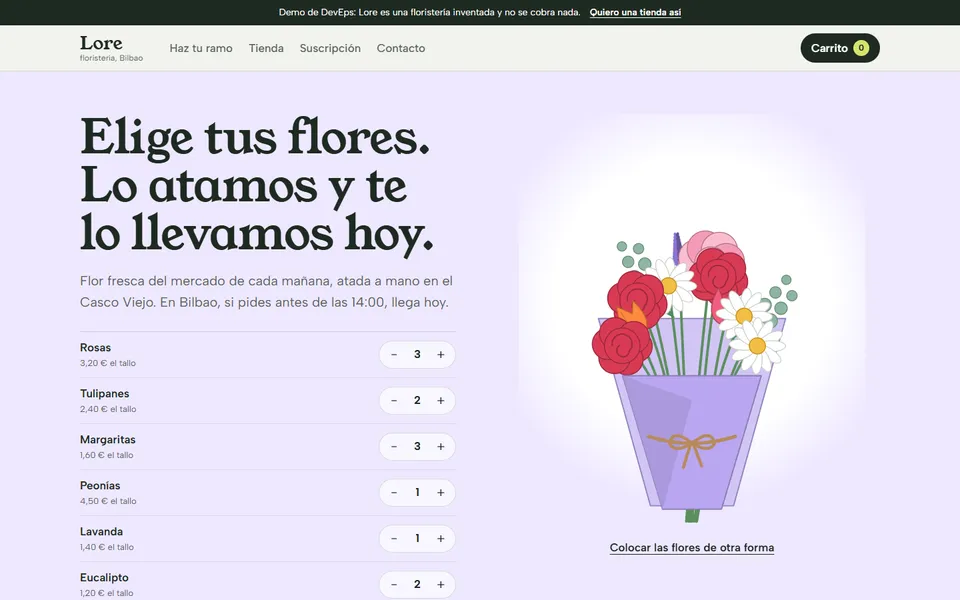Select the Tulipanes label
Viewport: 960px width, 600px height.
[105, 394]
